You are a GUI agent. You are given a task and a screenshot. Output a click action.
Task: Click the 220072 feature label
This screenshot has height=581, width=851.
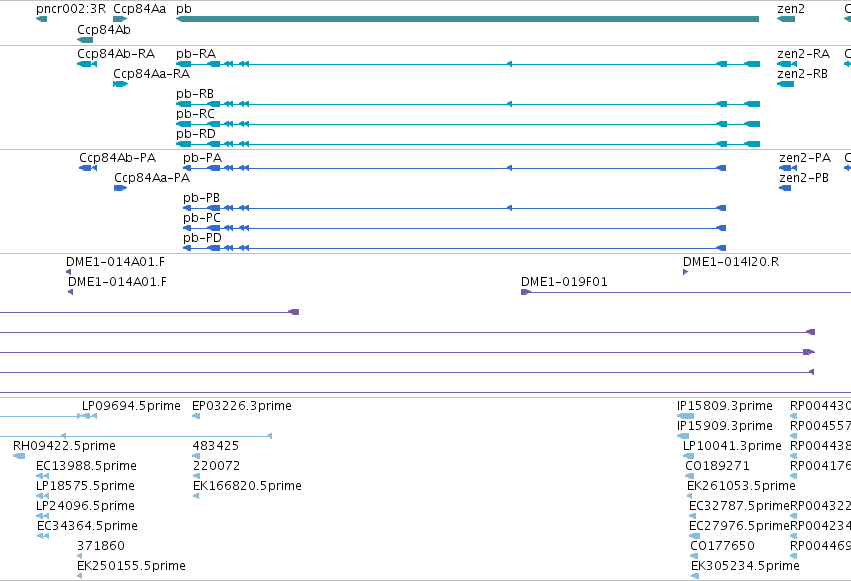[x=216, y=466]
